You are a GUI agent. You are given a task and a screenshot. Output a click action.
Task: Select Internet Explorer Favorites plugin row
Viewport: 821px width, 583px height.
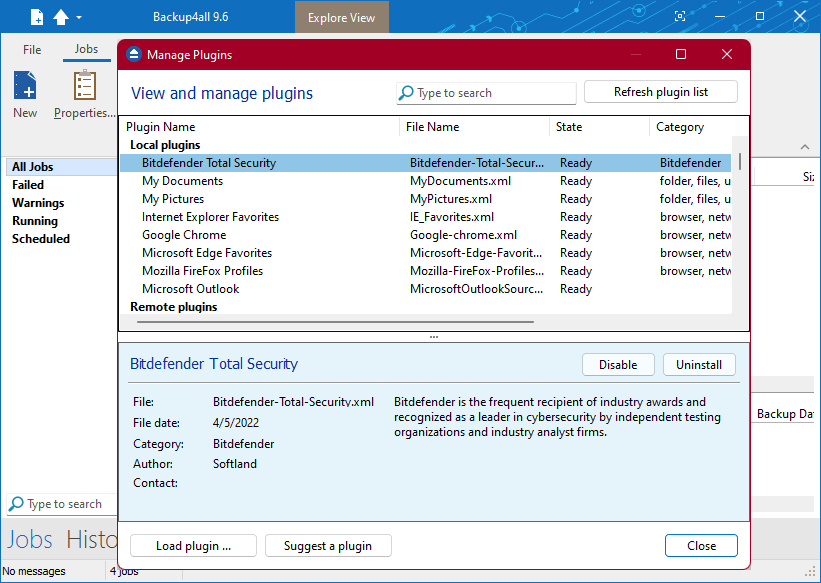[x=426, y=217]
